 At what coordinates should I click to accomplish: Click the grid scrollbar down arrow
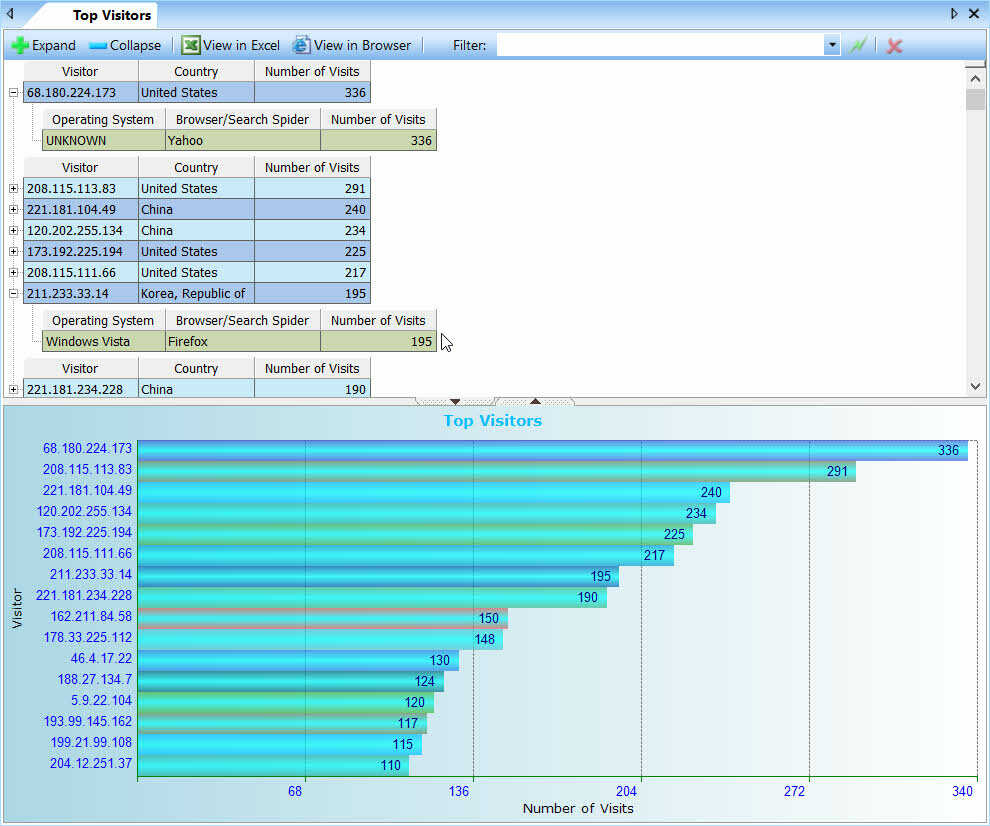pos(975,386)
